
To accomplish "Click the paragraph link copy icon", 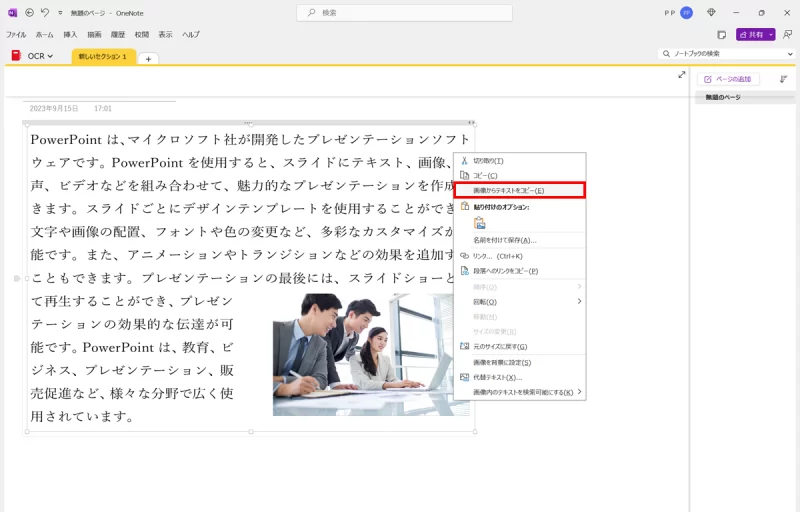I will tap(464, 271).
